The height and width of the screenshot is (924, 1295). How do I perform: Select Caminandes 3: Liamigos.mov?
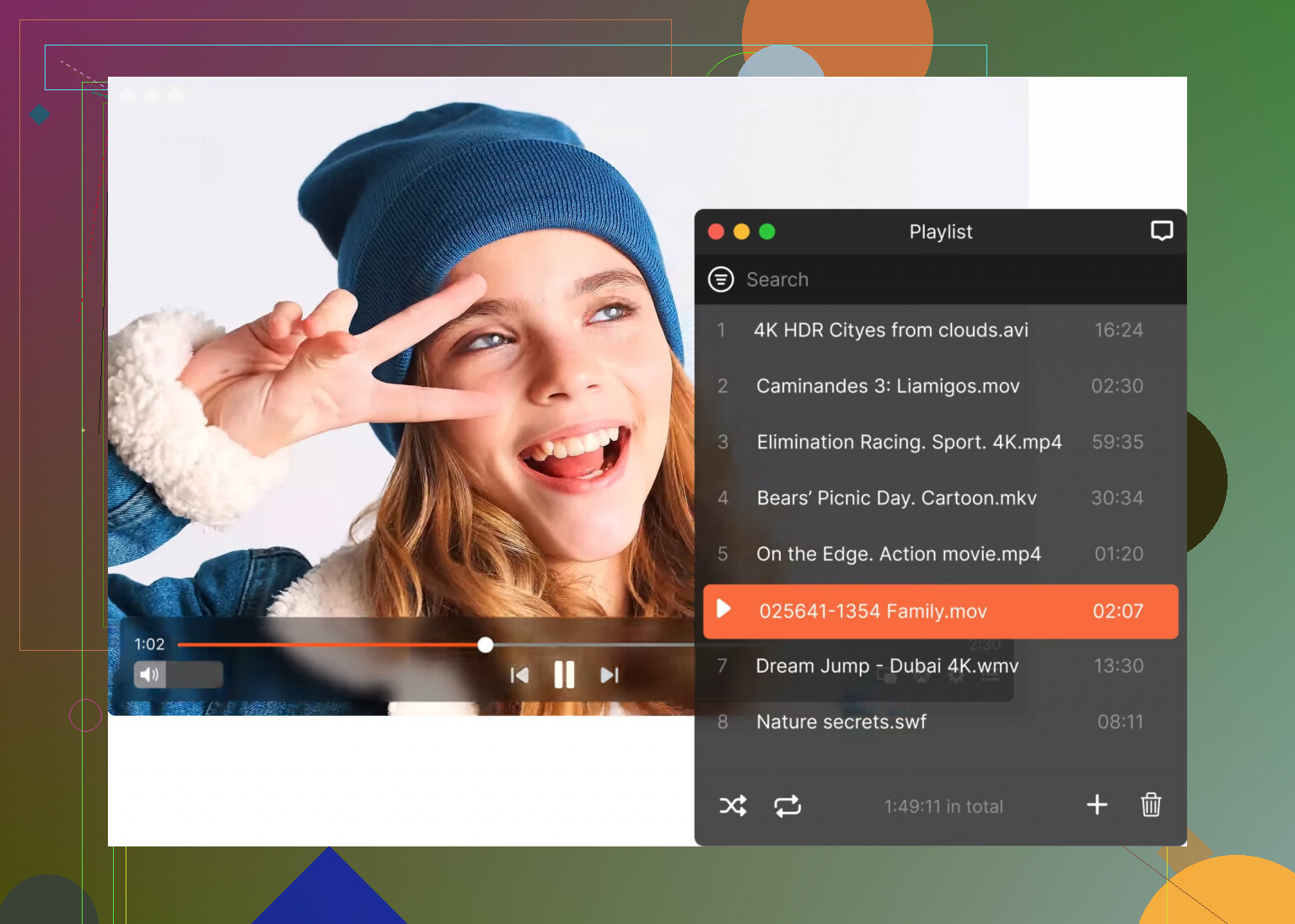[940, 386]
